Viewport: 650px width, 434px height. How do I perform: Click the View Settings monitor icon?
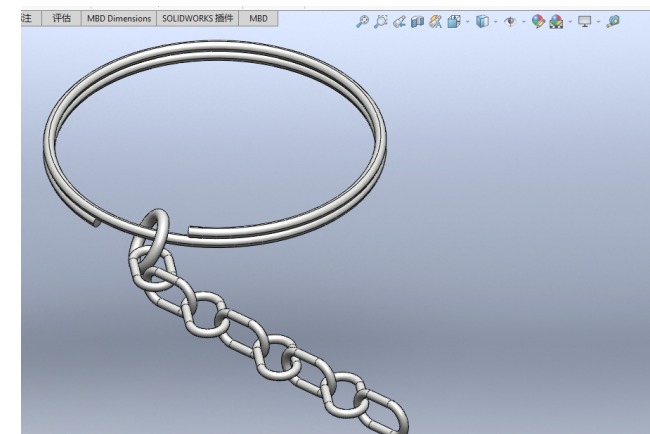click(585, 21)
